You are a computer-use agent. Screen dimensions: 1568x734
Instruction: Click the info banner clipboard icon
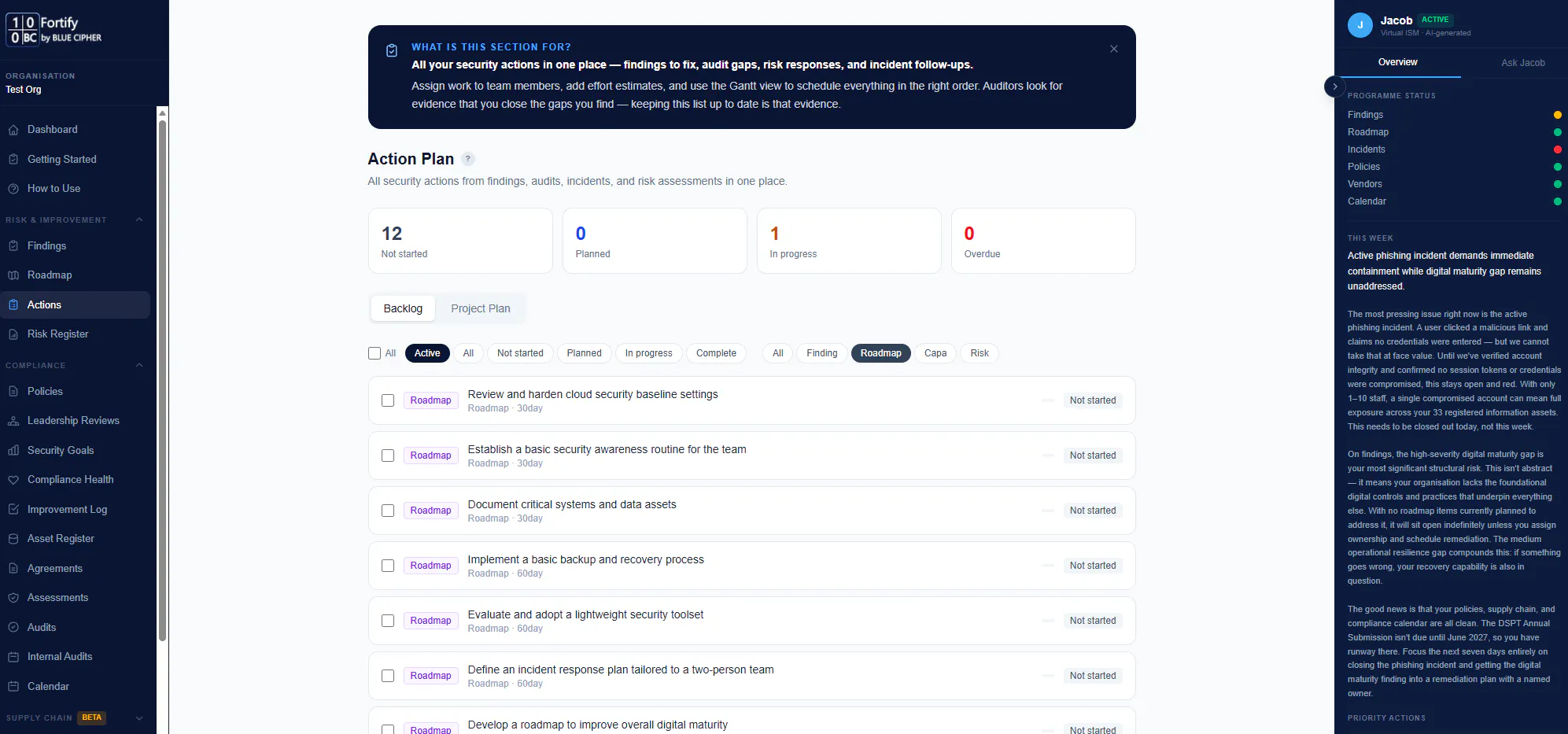coord(392,50)
